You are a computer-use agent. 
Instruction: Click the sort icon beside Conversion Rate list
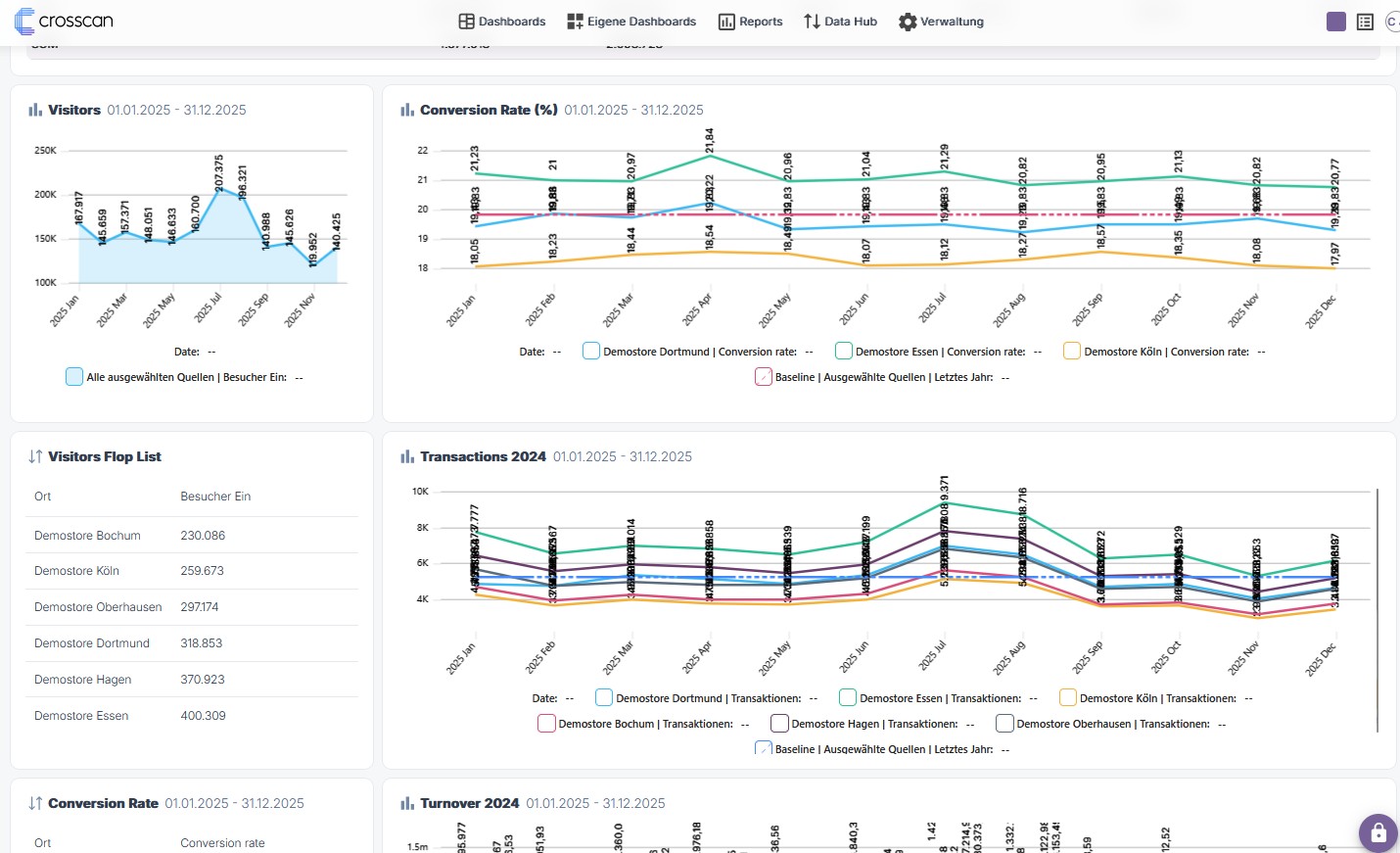point(35,803)
